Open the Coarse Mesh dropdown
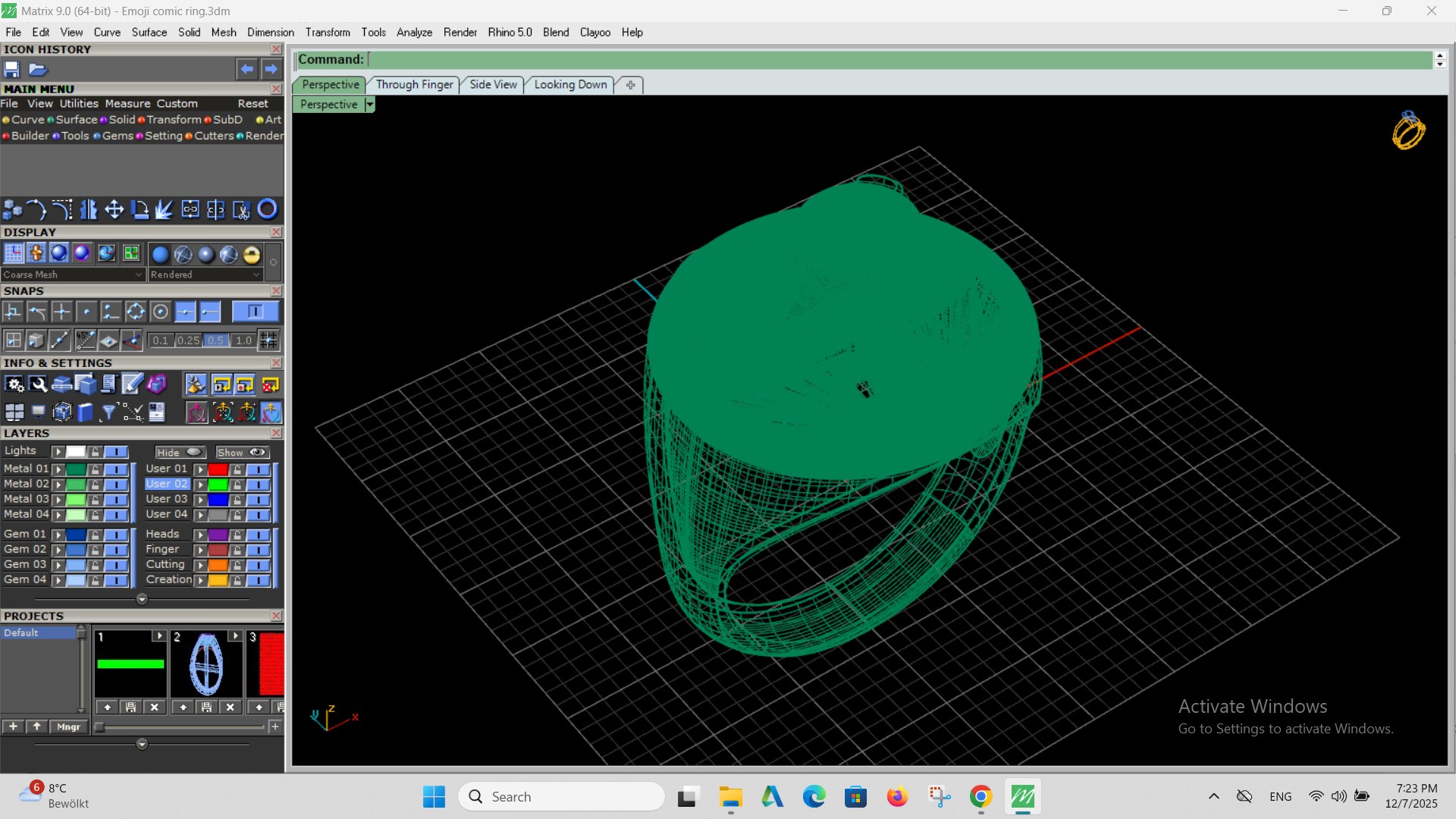Screen dimensions: 1456x819 [x=72, y=275]
